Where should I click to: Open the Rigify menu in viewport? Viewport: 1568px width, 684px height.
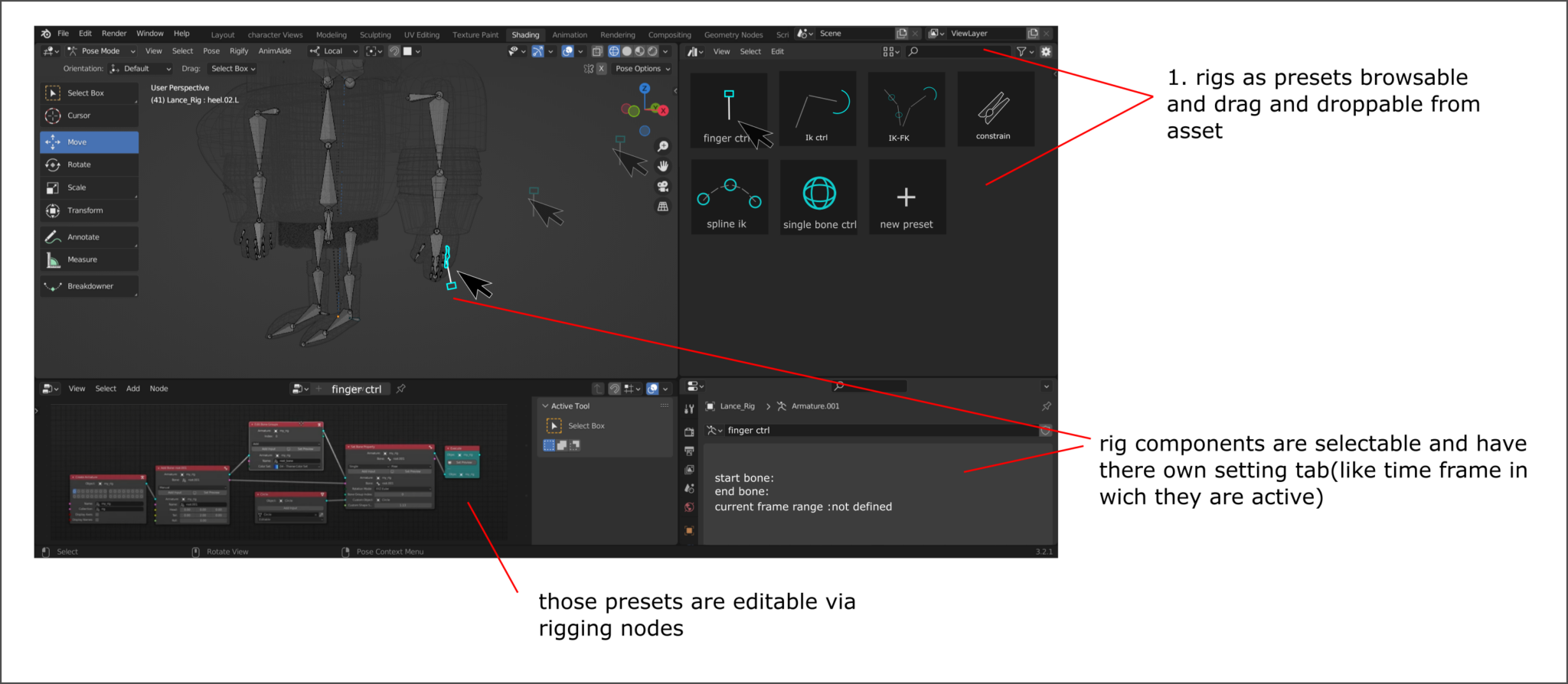pos(239,51)
